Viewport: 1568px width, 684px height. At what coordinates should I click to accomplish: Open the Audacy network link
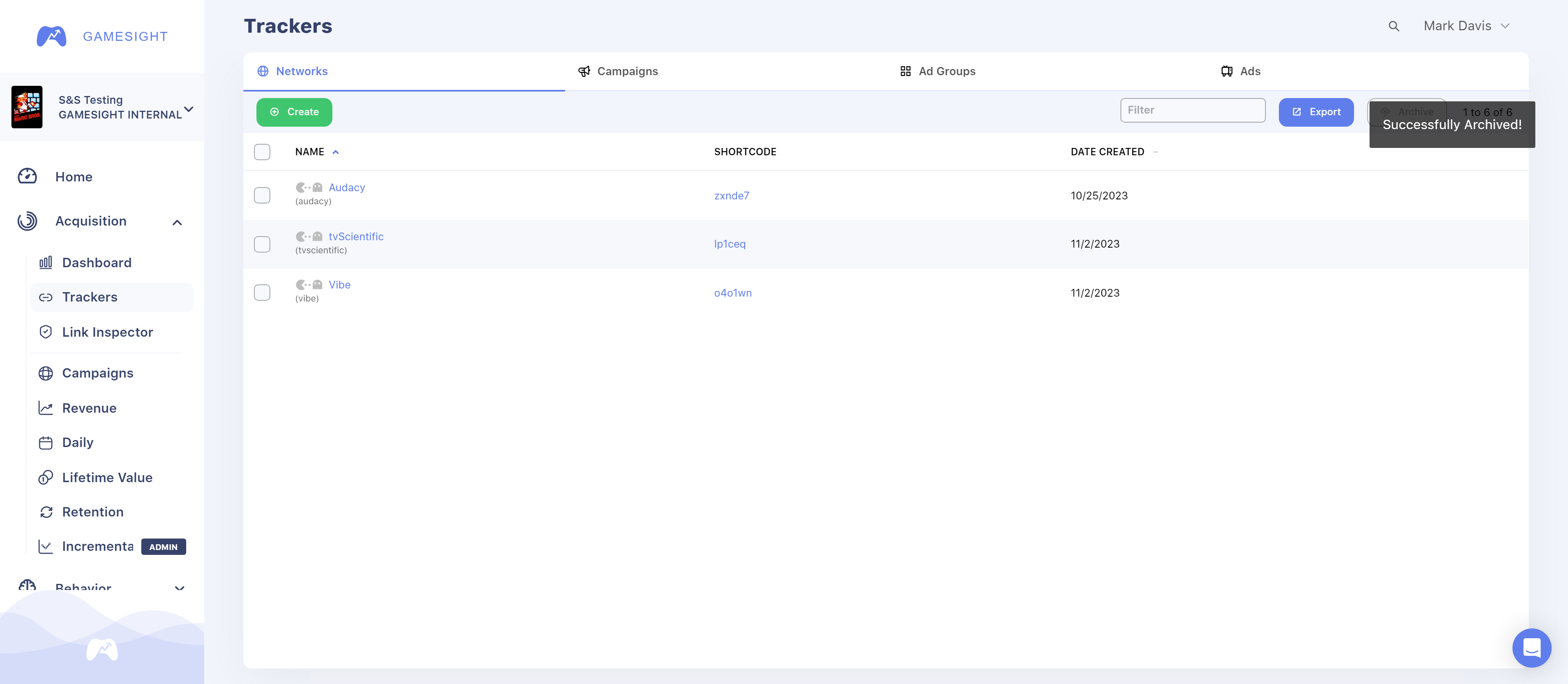pos(346,188)
